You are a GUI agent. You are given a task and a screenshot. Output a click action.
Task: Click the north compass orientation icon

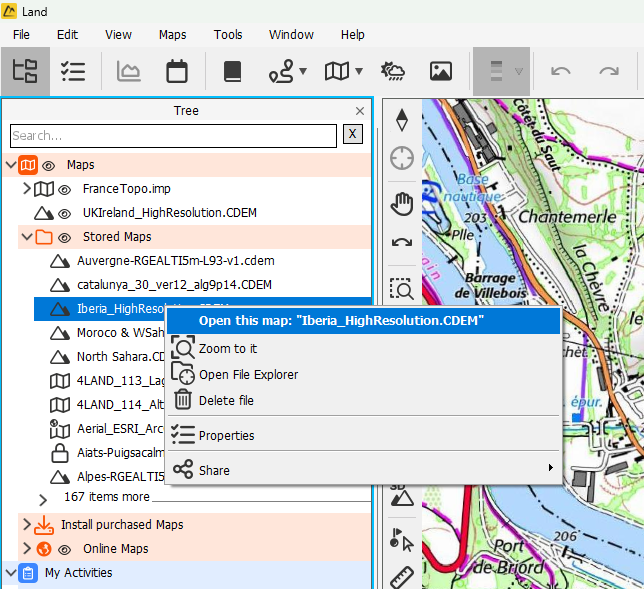tap(402, 120)
